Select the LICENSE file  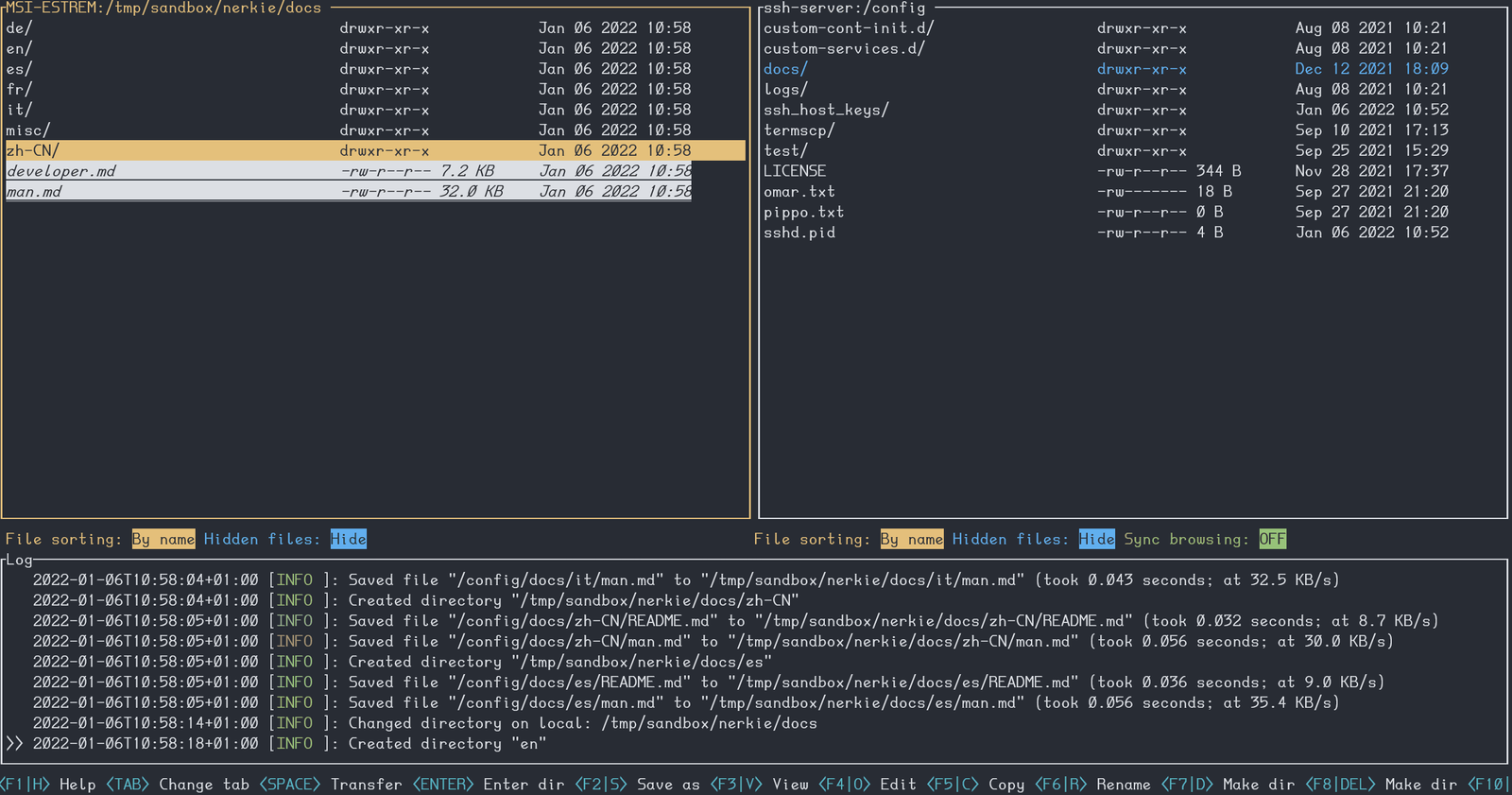(1132, 171)
